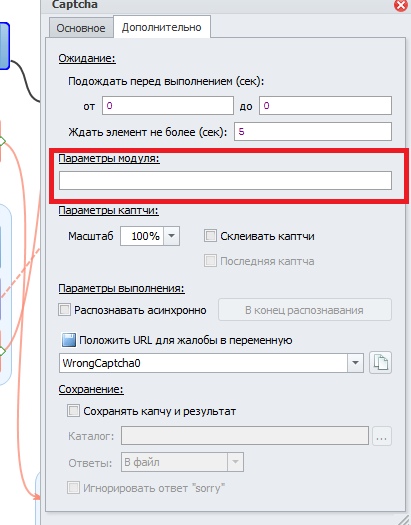
Task: Click the save icon beside Положить URL
Action: (x=69, y=340)
